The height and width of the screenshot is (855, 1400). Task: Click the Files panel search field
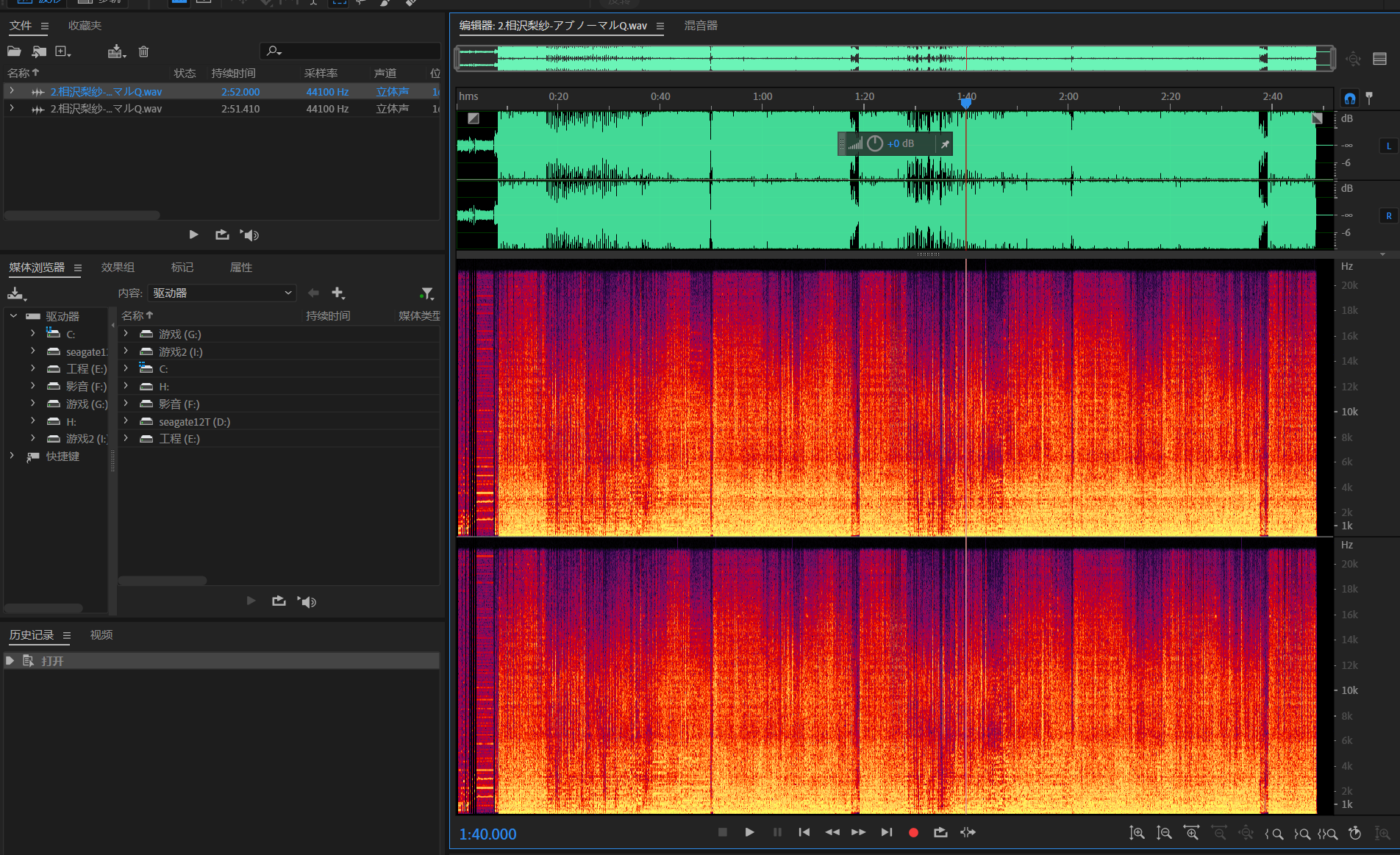pos(350,51)
